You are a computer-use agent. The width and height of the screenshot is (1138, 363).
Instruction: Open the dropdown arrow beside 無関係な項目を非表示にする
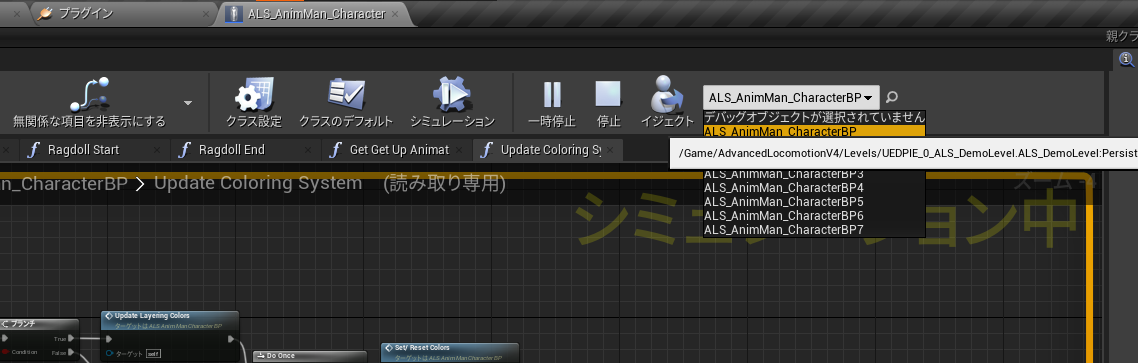click(x=188, y=103)
